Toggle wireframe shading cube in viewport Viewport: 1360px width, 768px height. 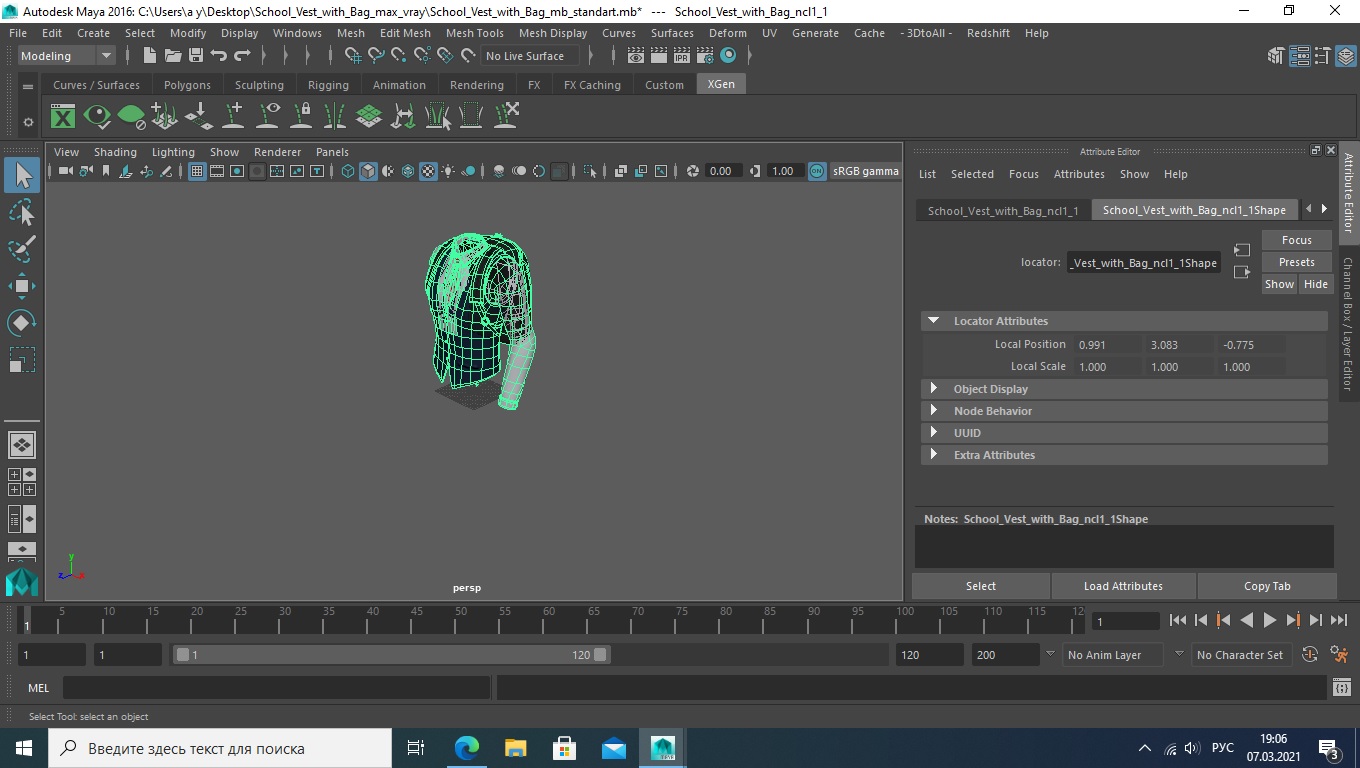348,171
